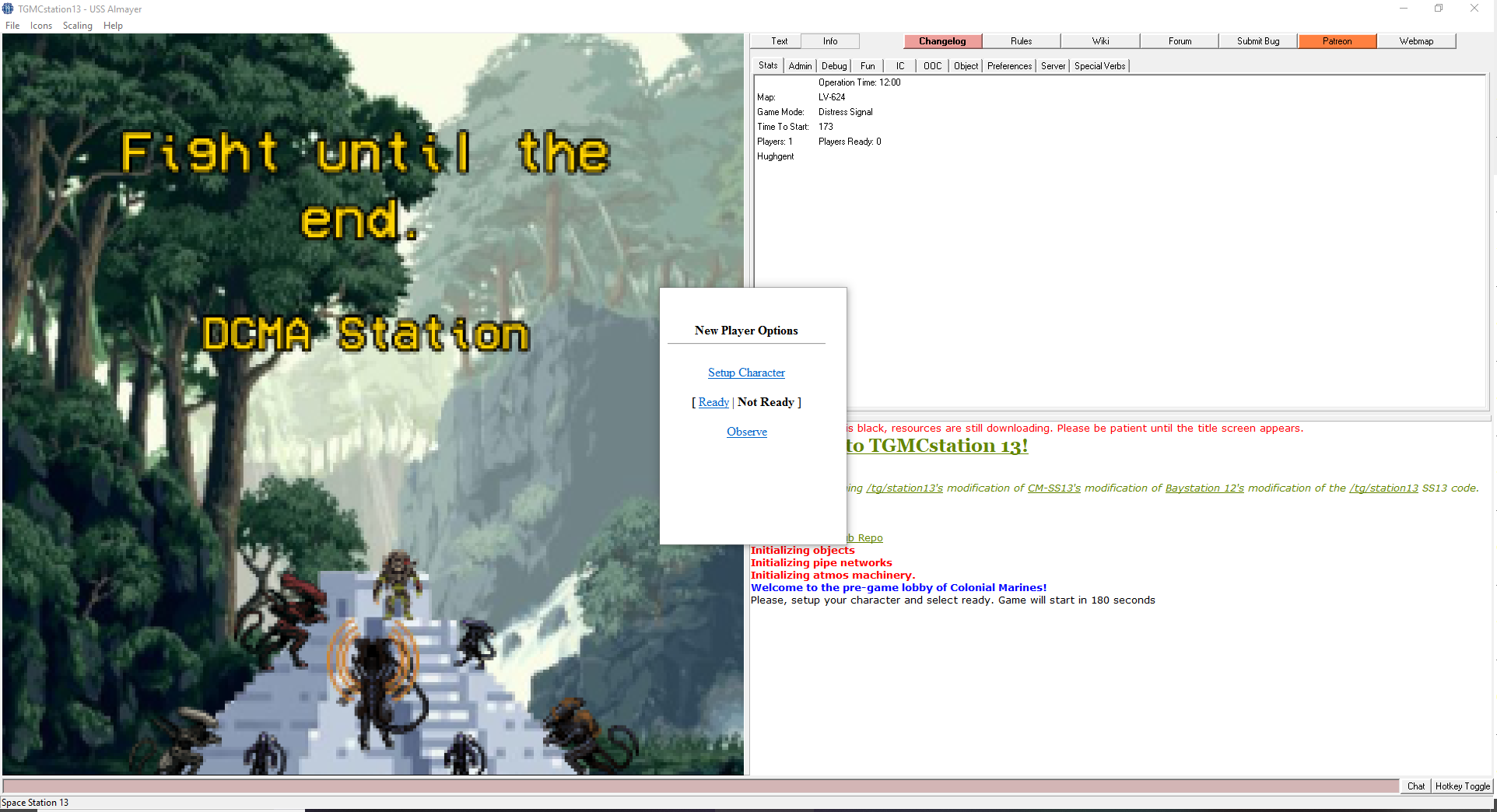Click the 'Initializing pipe networks' log line

click(822, 562)
